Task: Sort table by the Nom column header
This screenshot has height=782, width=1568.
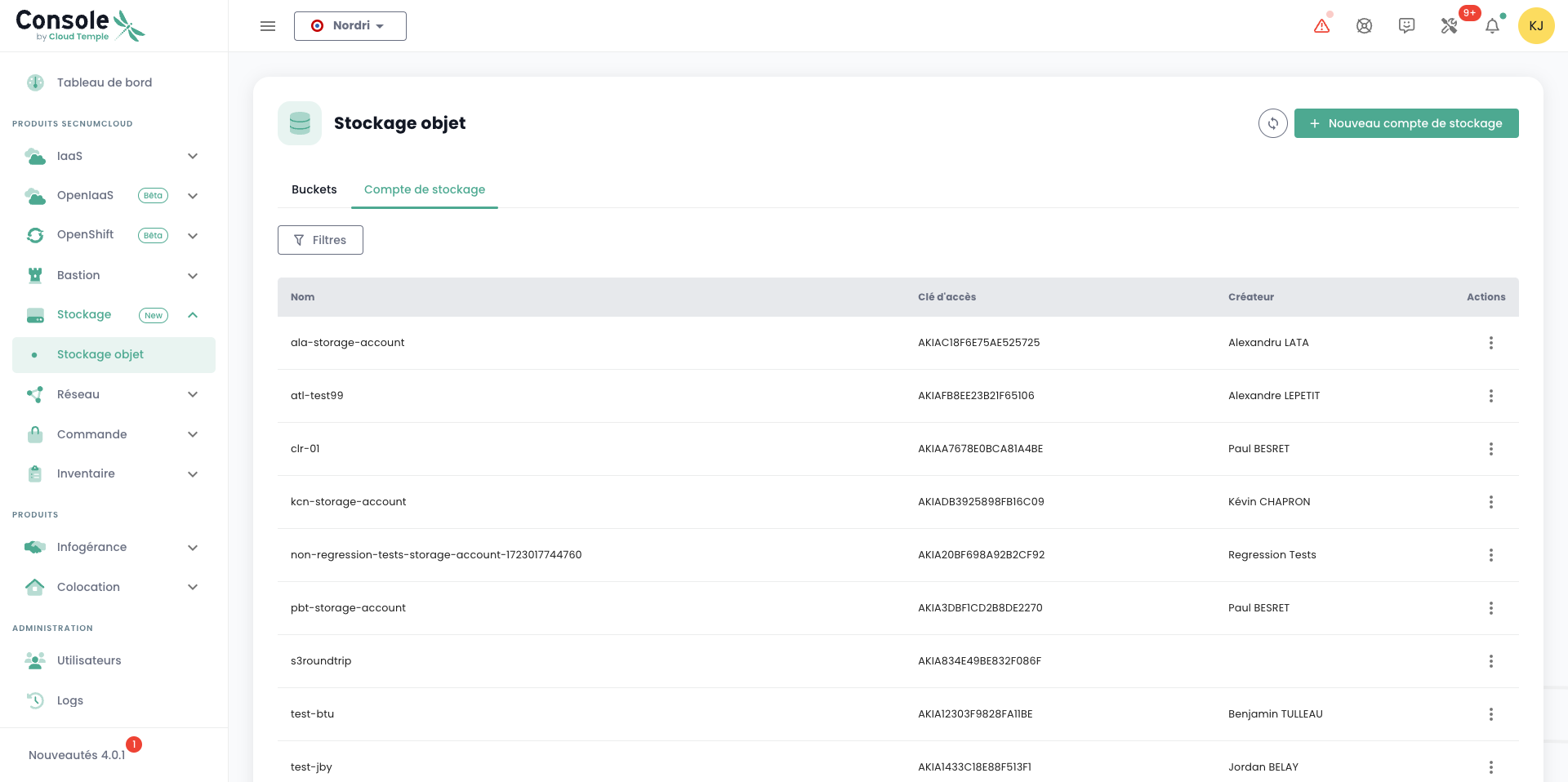Action: 302,297
